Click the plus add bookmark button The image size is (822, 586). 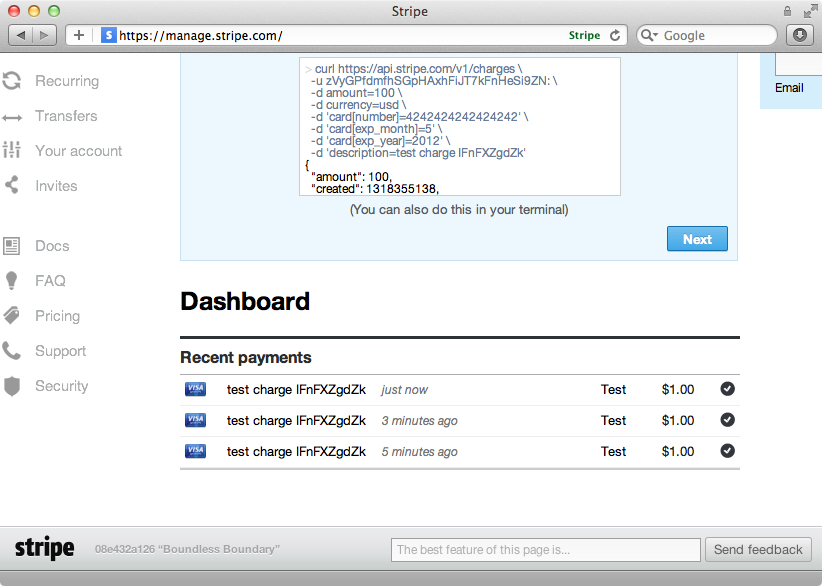pos(79,35)
